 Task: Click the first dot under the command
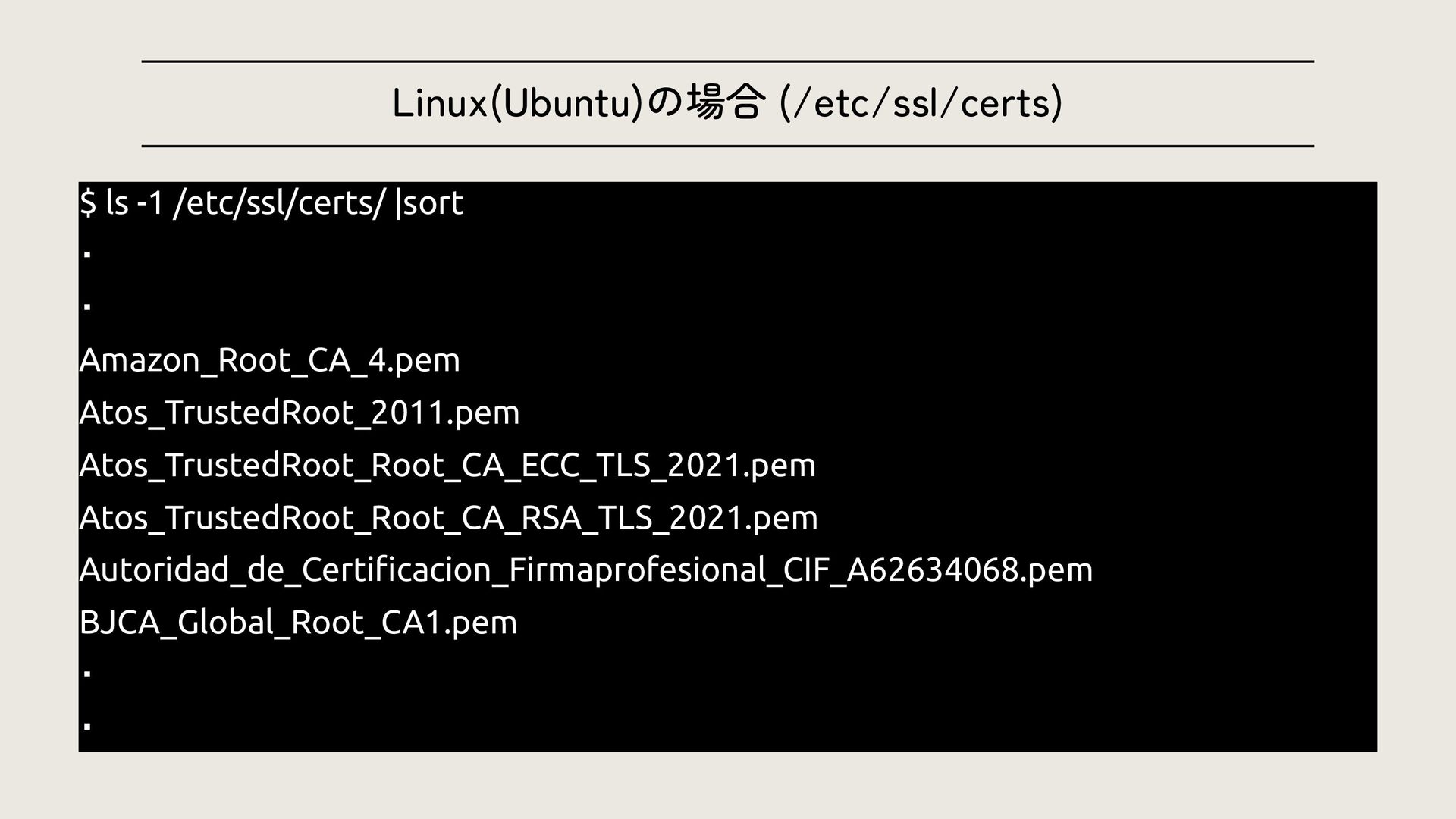pyautogui.click(x=87, y=255)
